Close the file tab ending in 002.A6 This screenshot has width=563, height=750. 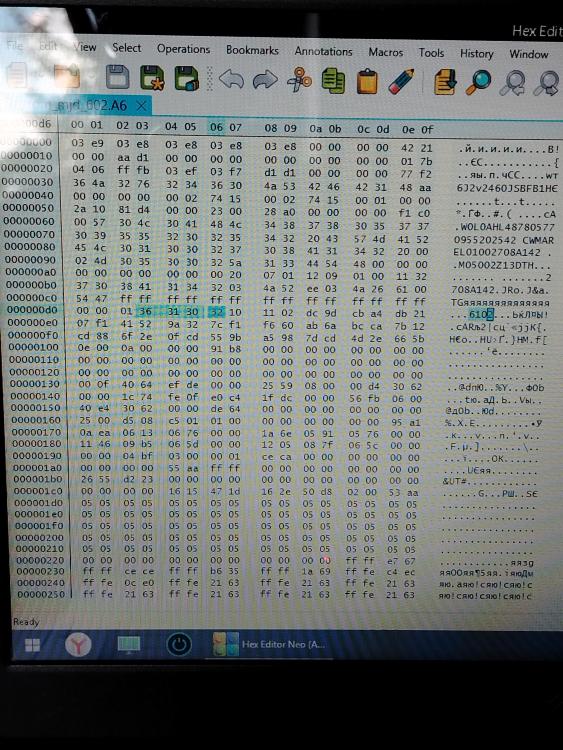tap(142, 106)
